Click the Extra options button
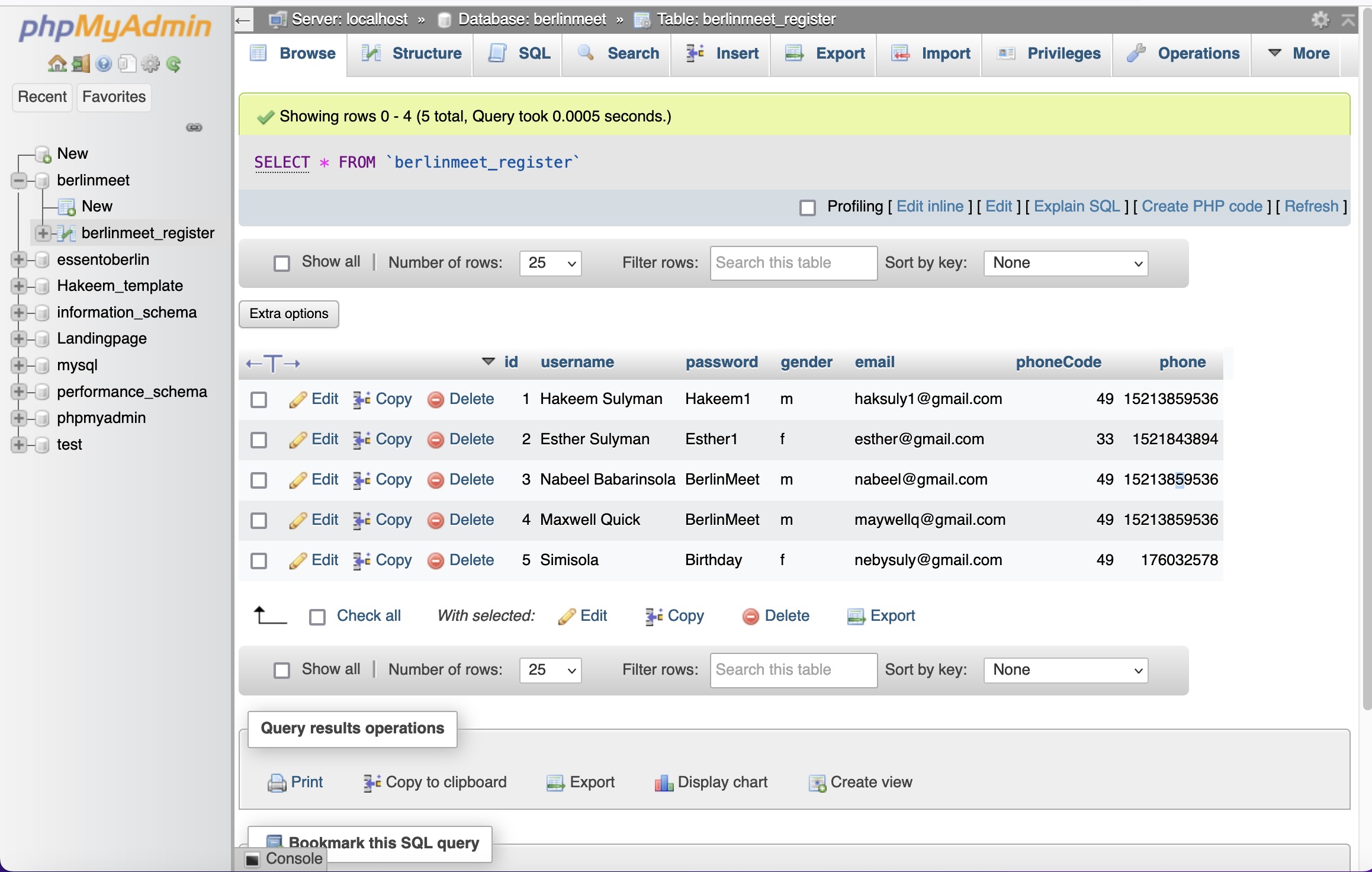The width and height of the screenshot is (1372, 872). point(289,314)
